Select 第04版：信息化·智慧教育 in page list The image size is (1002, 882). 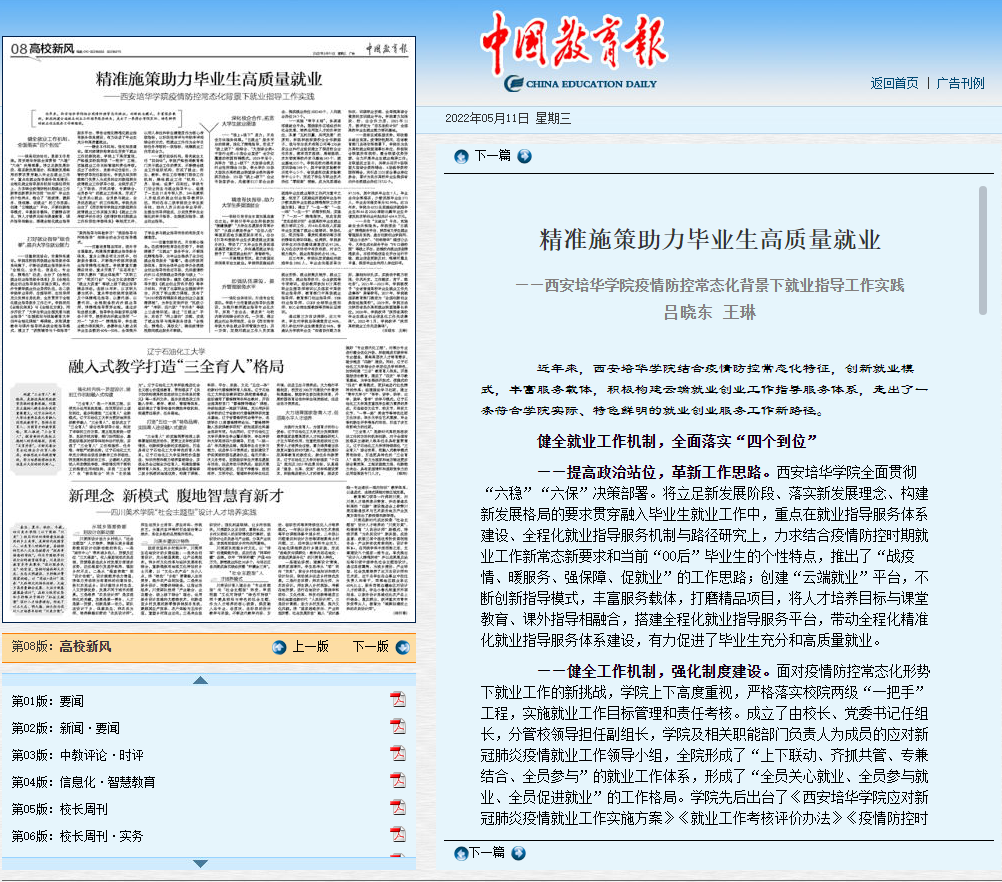tap(83, 782)
